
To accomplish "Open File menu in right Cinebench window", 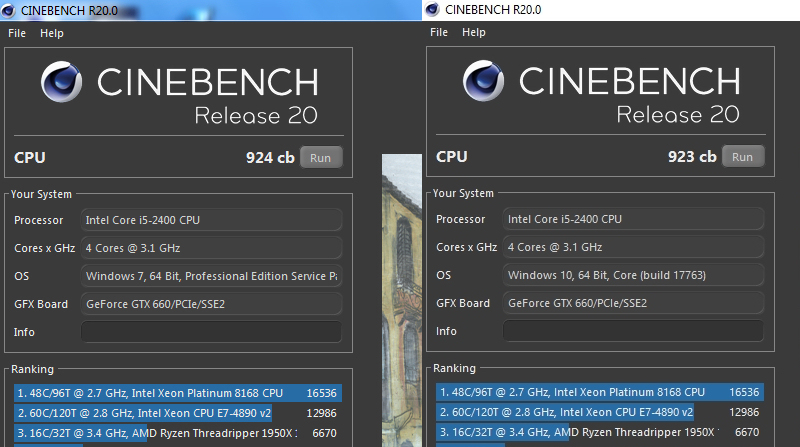I will pos(439,32).
